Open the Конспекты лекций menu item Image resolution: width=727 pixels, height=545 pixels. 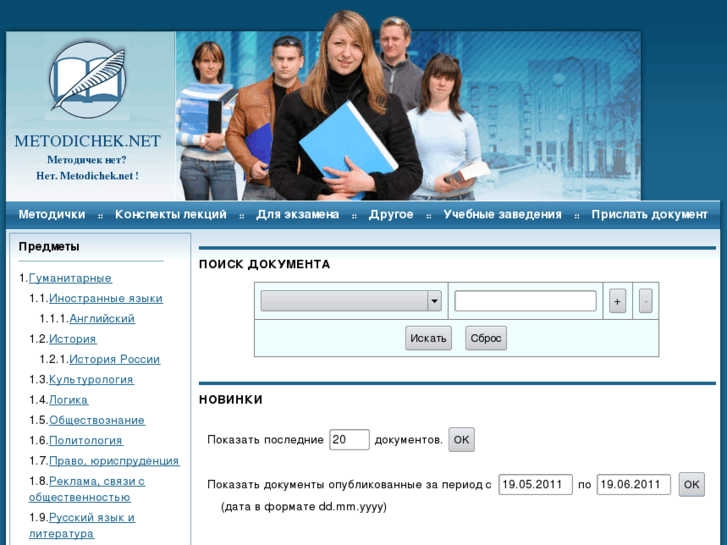click(x=171, y=214)
